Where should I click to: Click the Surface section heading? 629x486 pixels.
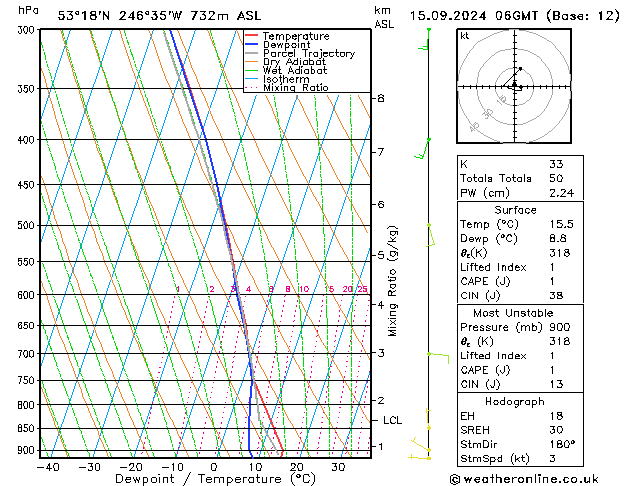515,210
